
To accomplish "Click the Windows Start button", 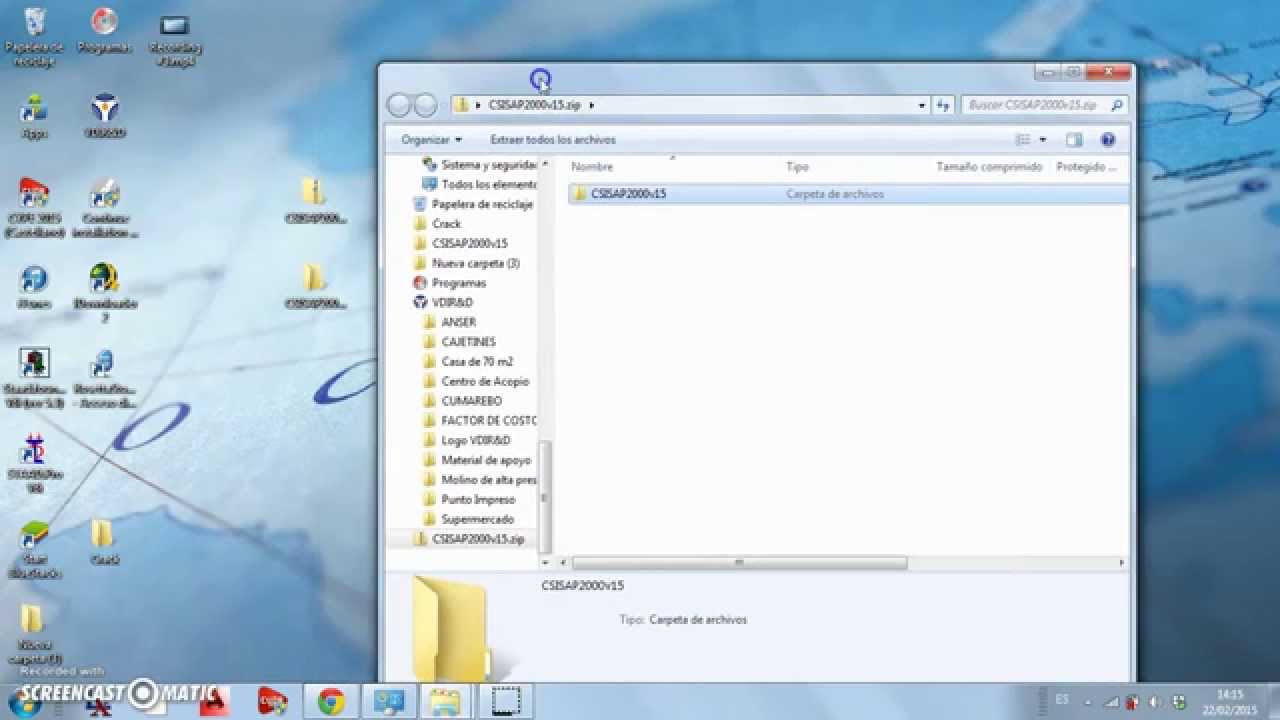I will (x=24, y=703).
